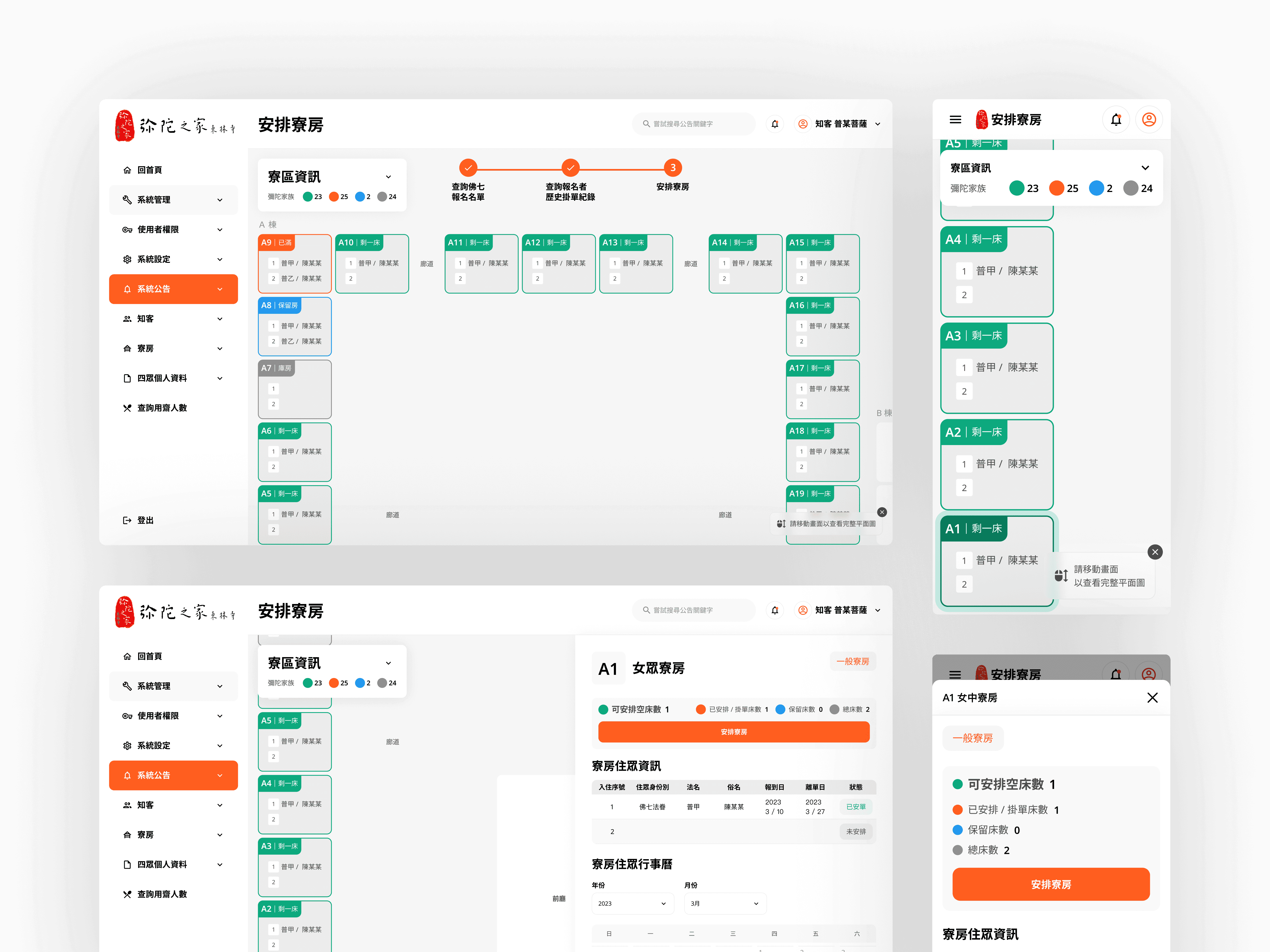Open the 年份 2023 dropdown

(x=632, y=903)
